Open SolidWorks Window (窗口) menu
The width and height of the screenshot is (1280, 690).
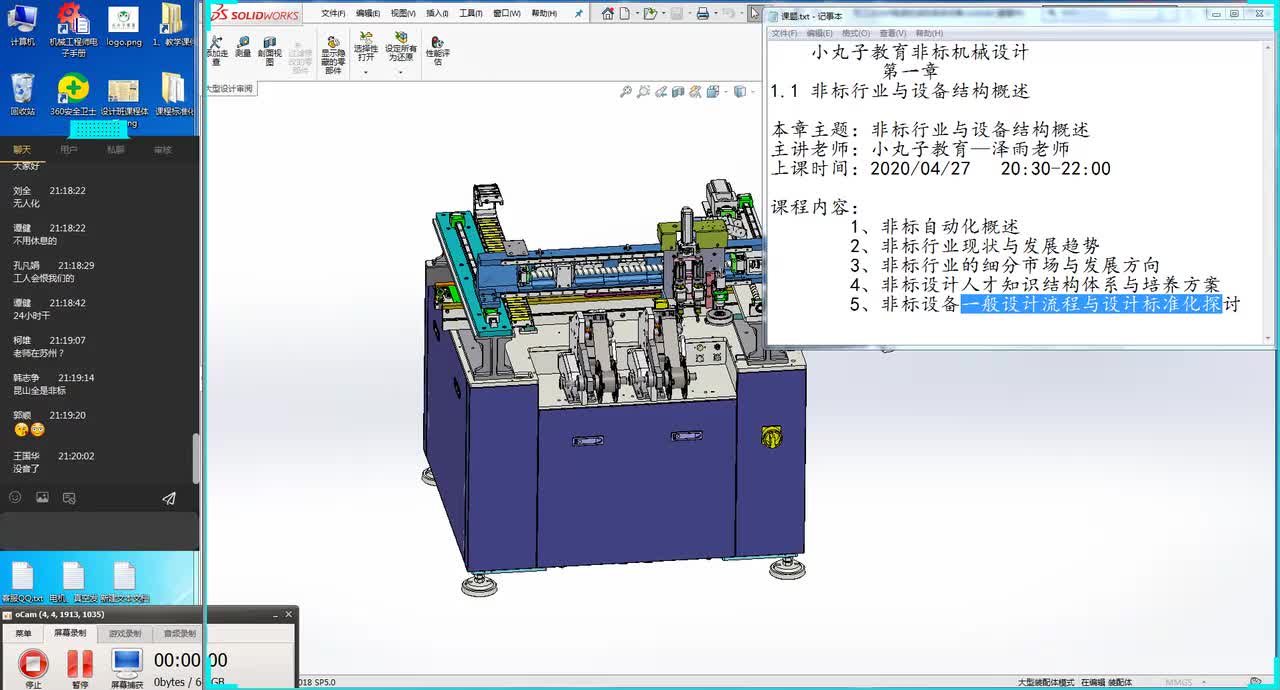click(x=507, y=14)
